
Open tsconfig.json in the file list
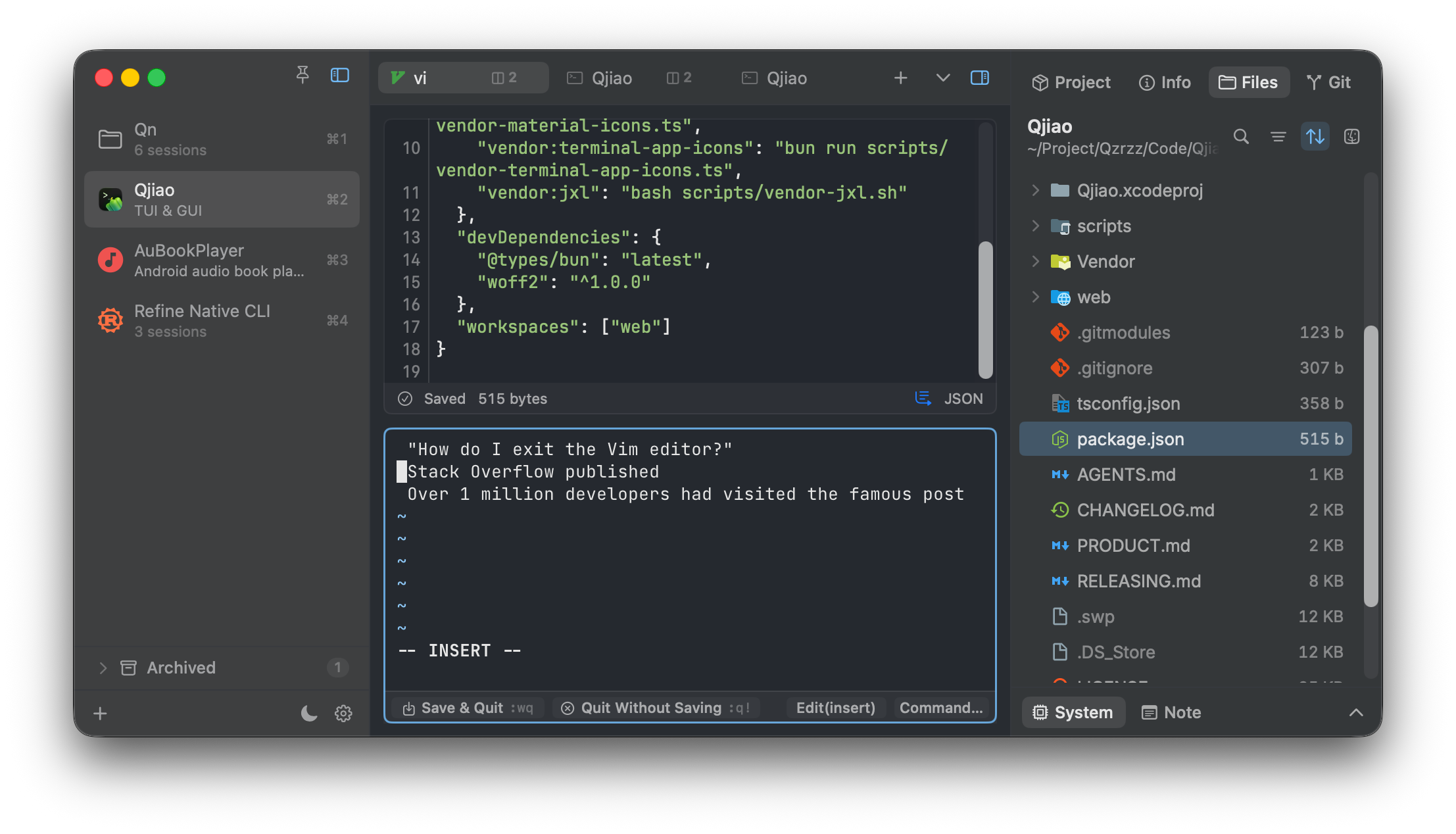(1185, 403)
